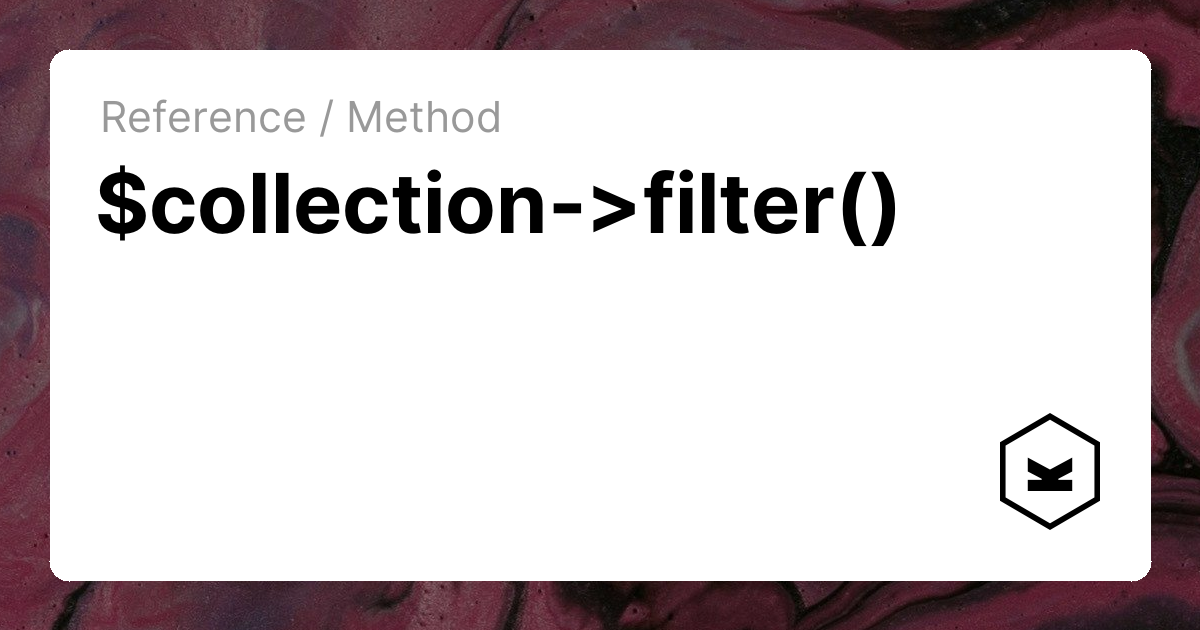The image size is (1200, 630).
Task: Click the marbled background right of the card
Action: (x=1176, y=315)
